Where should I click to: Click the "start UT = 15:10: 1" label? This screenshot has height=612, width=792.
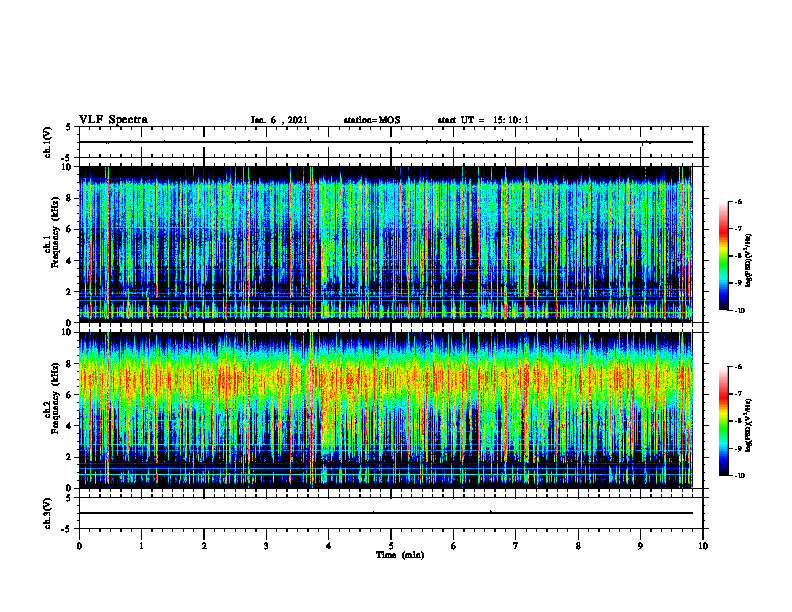point(483,120)
